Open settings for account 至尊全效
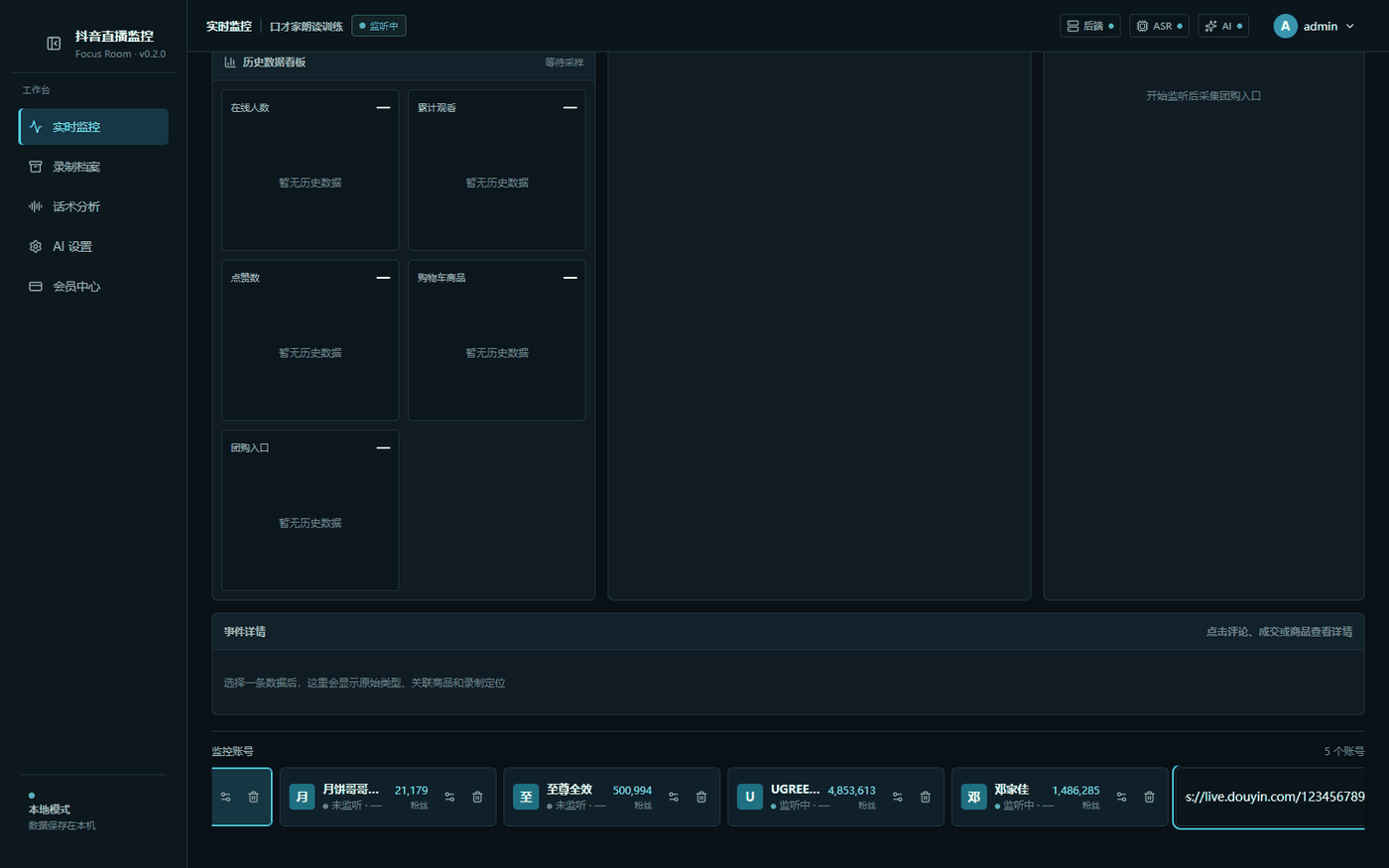Viewport: 1389px width, 868px height. (x=674, y=797)
